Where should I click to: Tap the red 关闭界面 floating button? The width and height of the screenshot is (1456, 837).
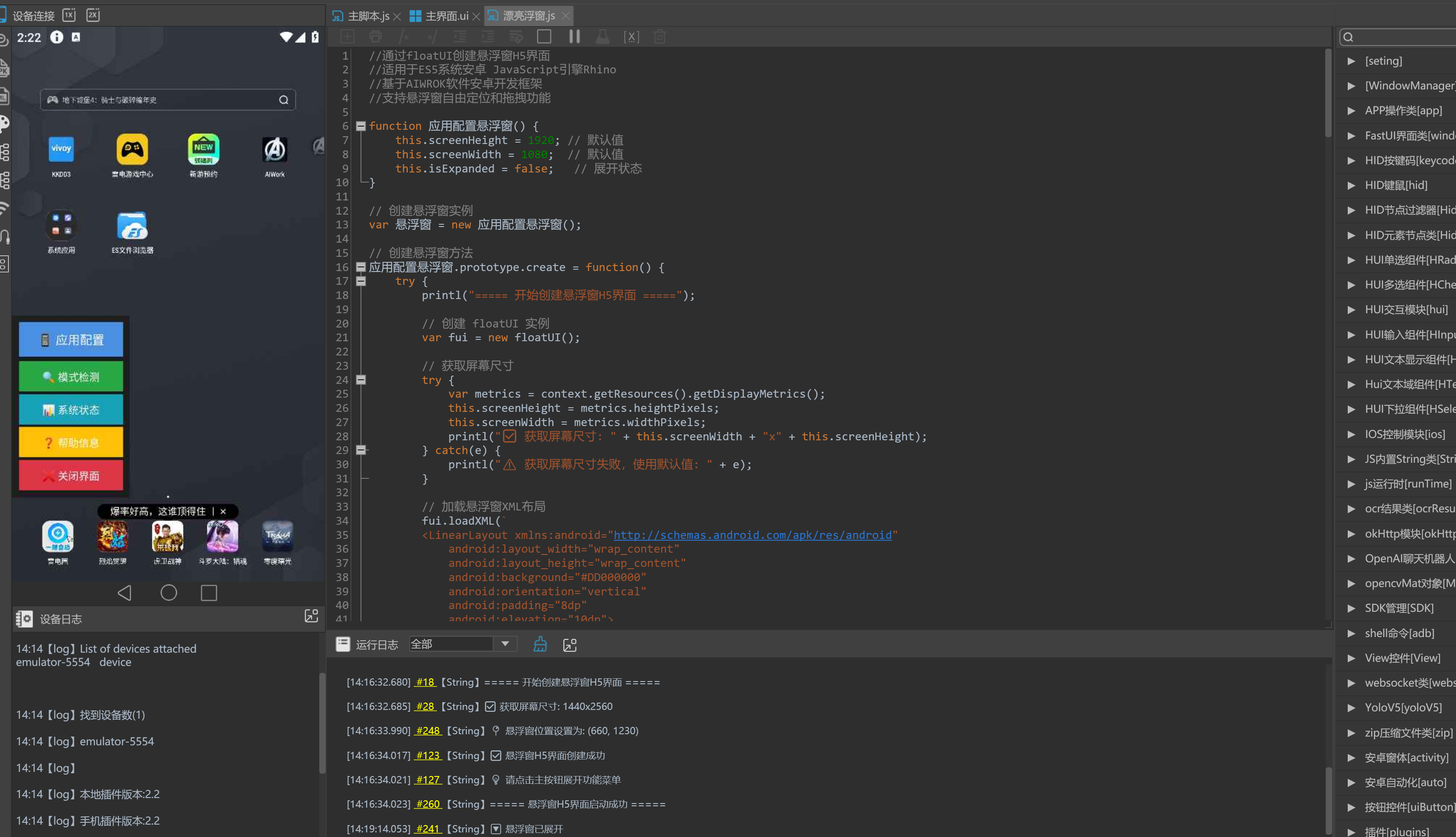tap(71, 476)
